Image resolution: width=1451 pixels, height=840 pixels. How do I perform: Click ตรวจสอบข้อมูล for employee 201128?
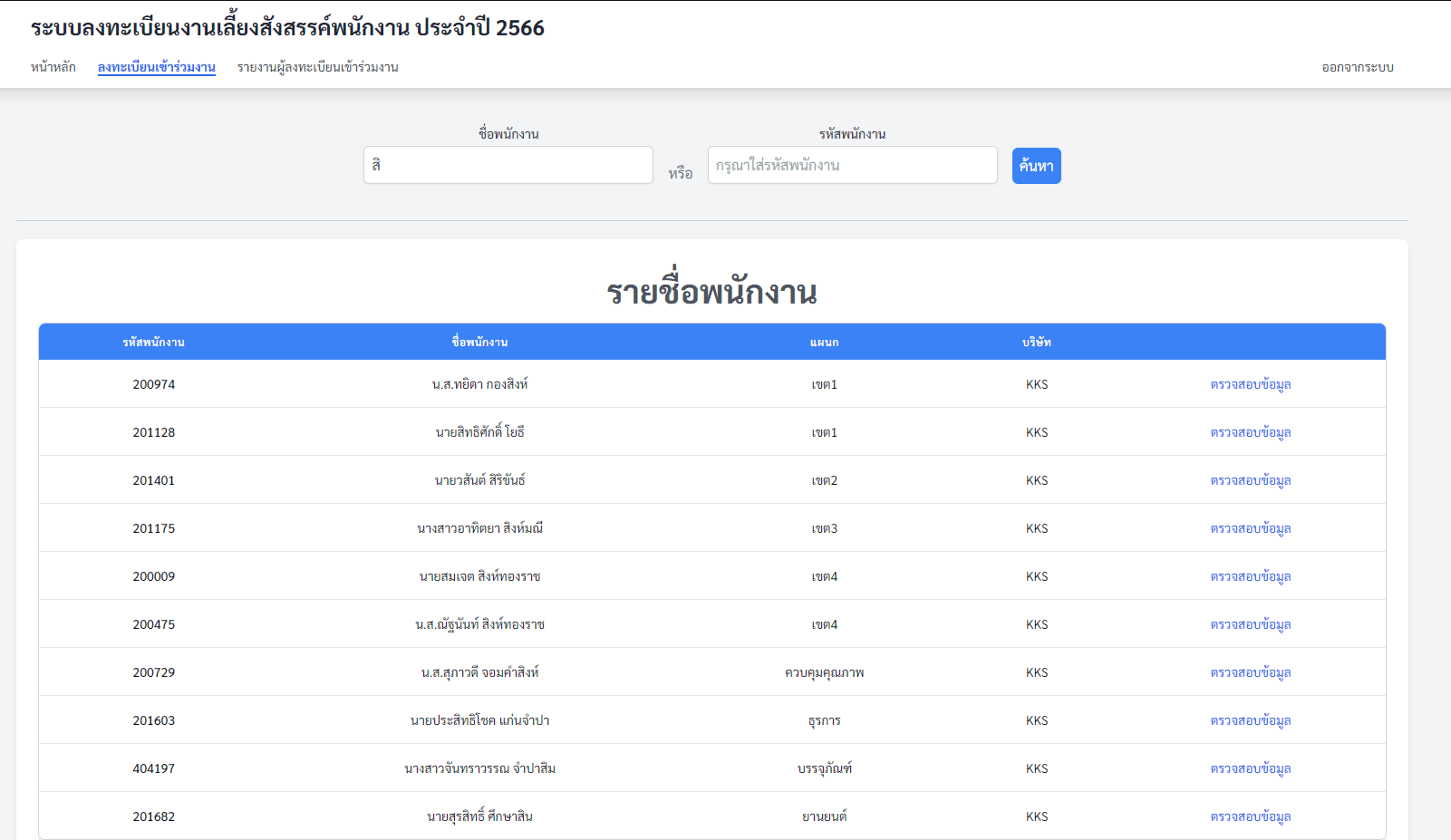pos(1250,432)
